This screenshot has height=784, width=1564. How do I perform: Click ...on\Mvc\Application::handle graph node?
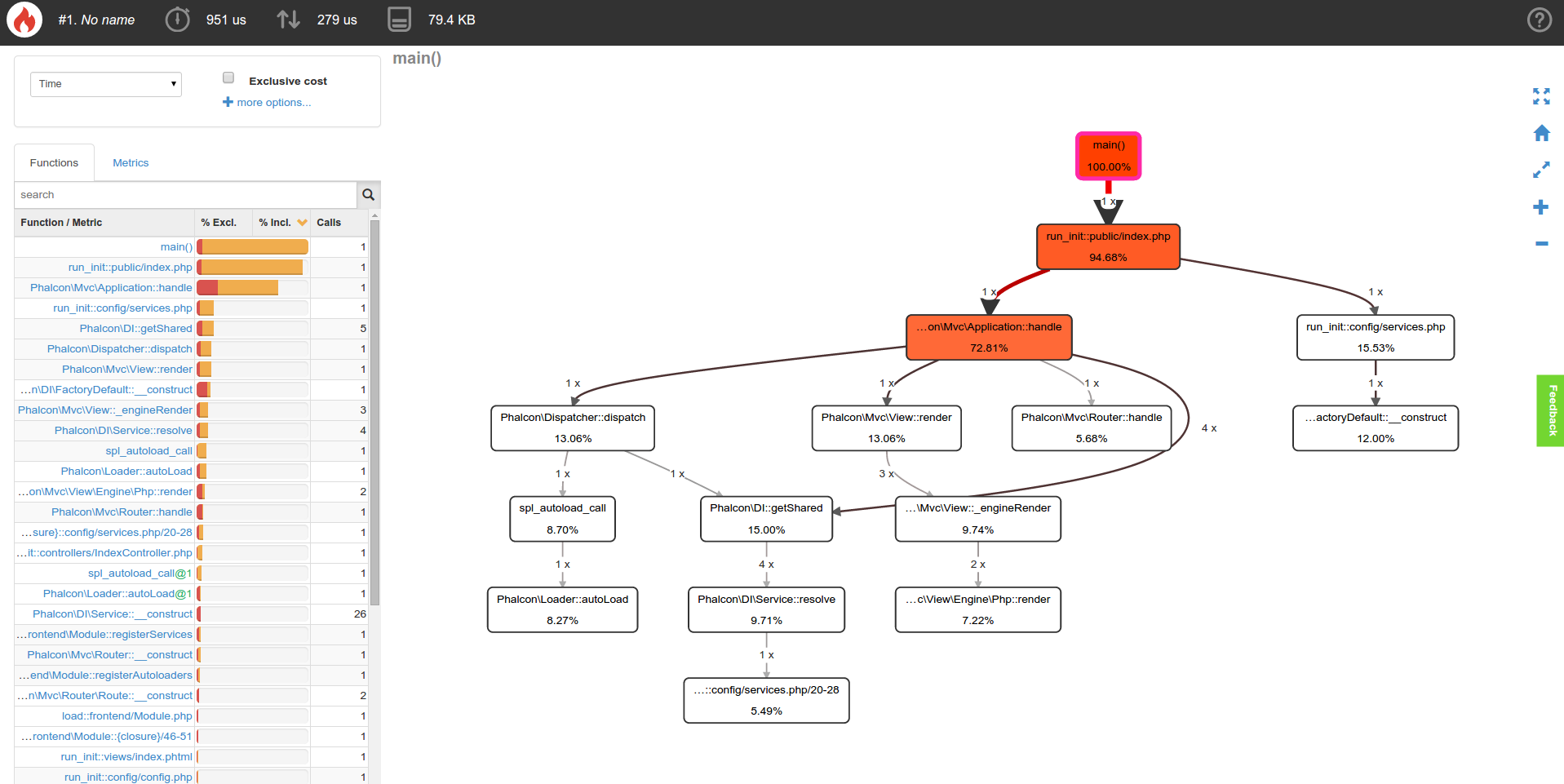click(x=989, y=337)
